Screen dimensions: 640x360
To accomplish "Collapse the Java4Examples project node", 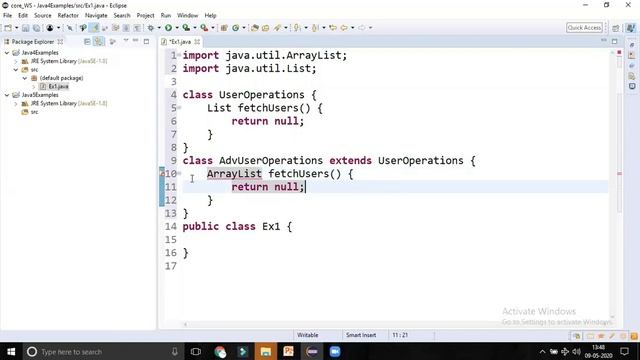I will pyautogui.click(x=7, y=53).
